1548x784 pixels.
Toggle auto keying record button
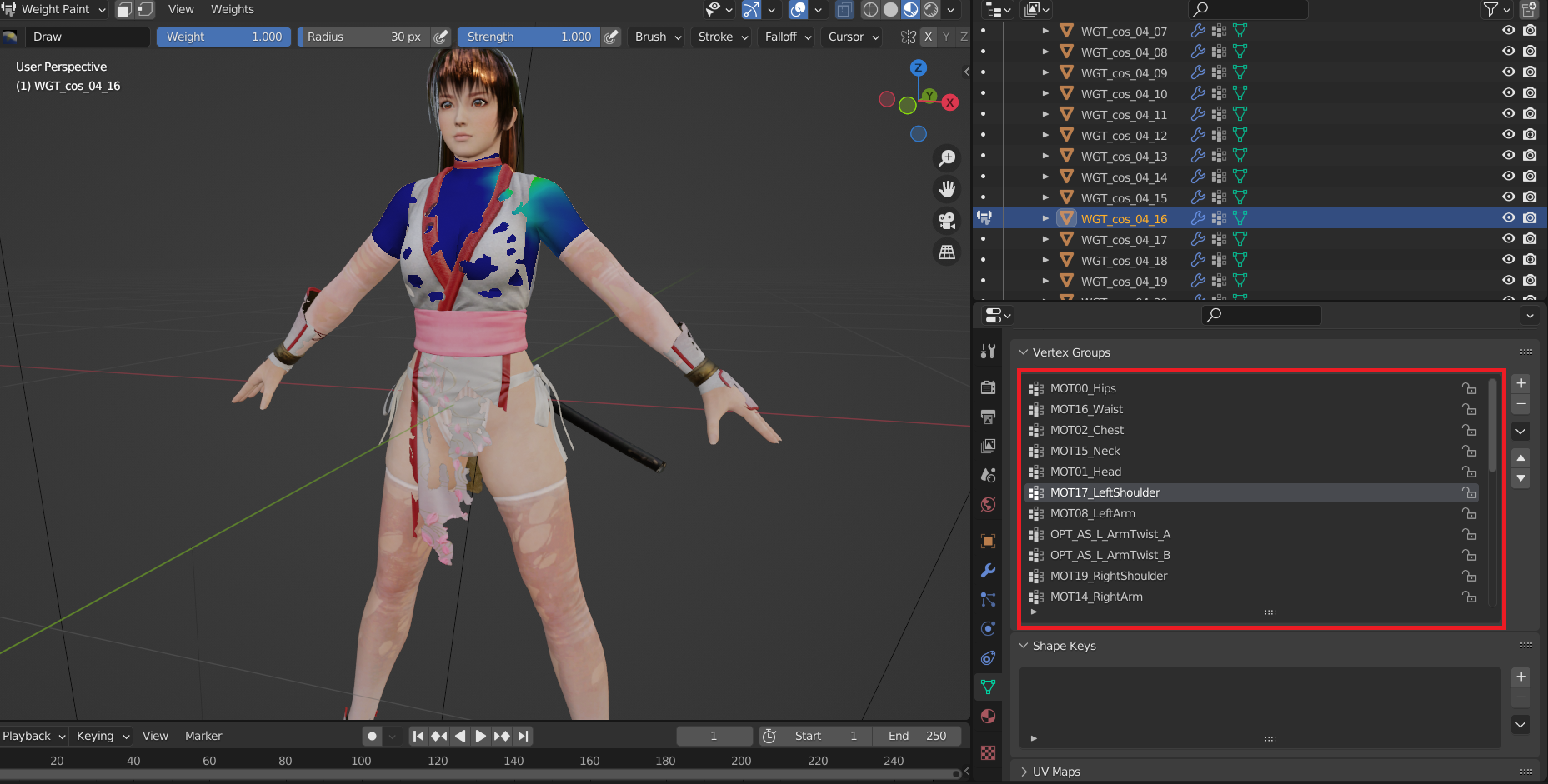click(373, 736)
